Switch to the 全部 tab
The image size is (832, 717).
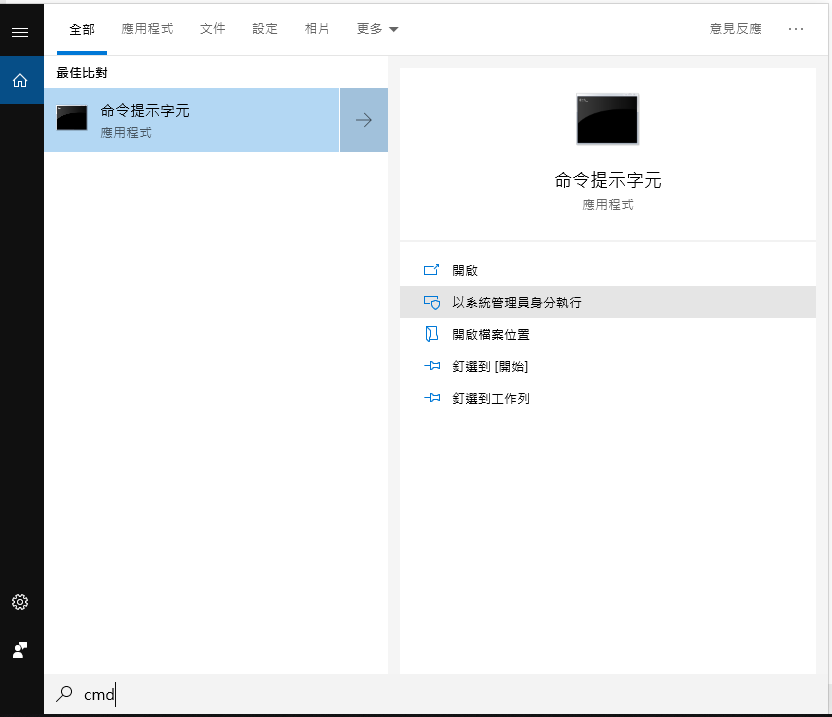click(82, 29)
